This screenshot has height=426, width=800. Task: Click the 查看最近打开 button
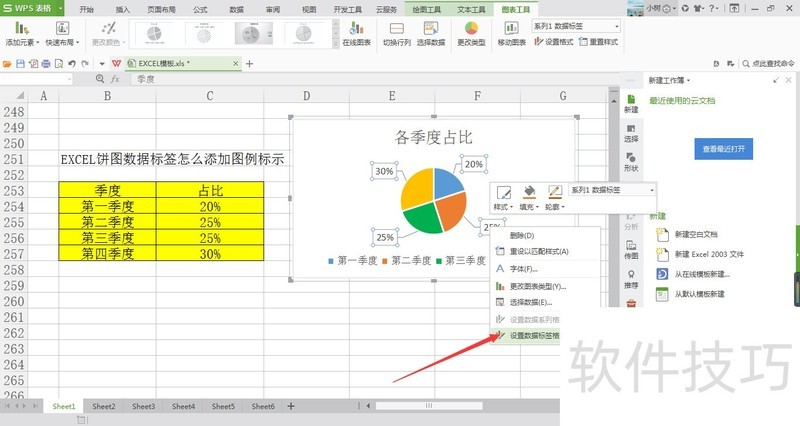723,149
